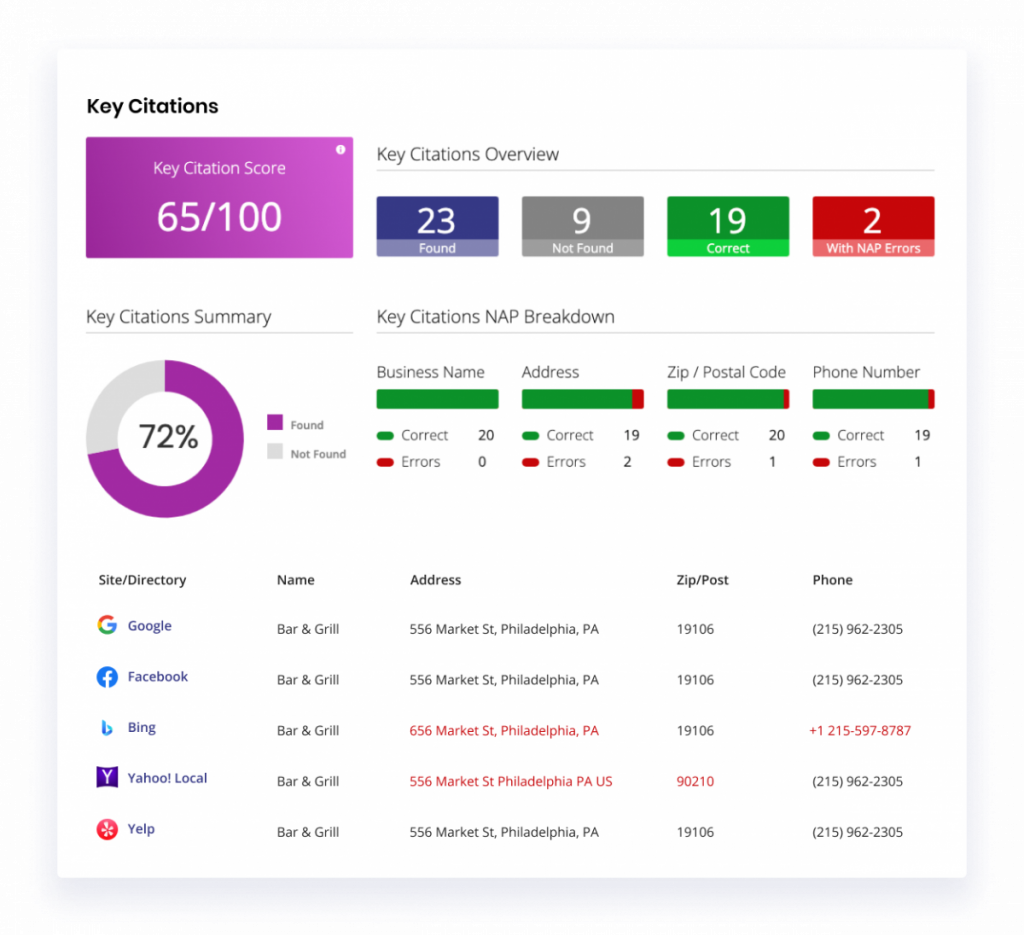Image resolution: width=1024 pixels, height=935 pixels.
Task: Click the Address column header in the table
Action: tap(436, 580)
